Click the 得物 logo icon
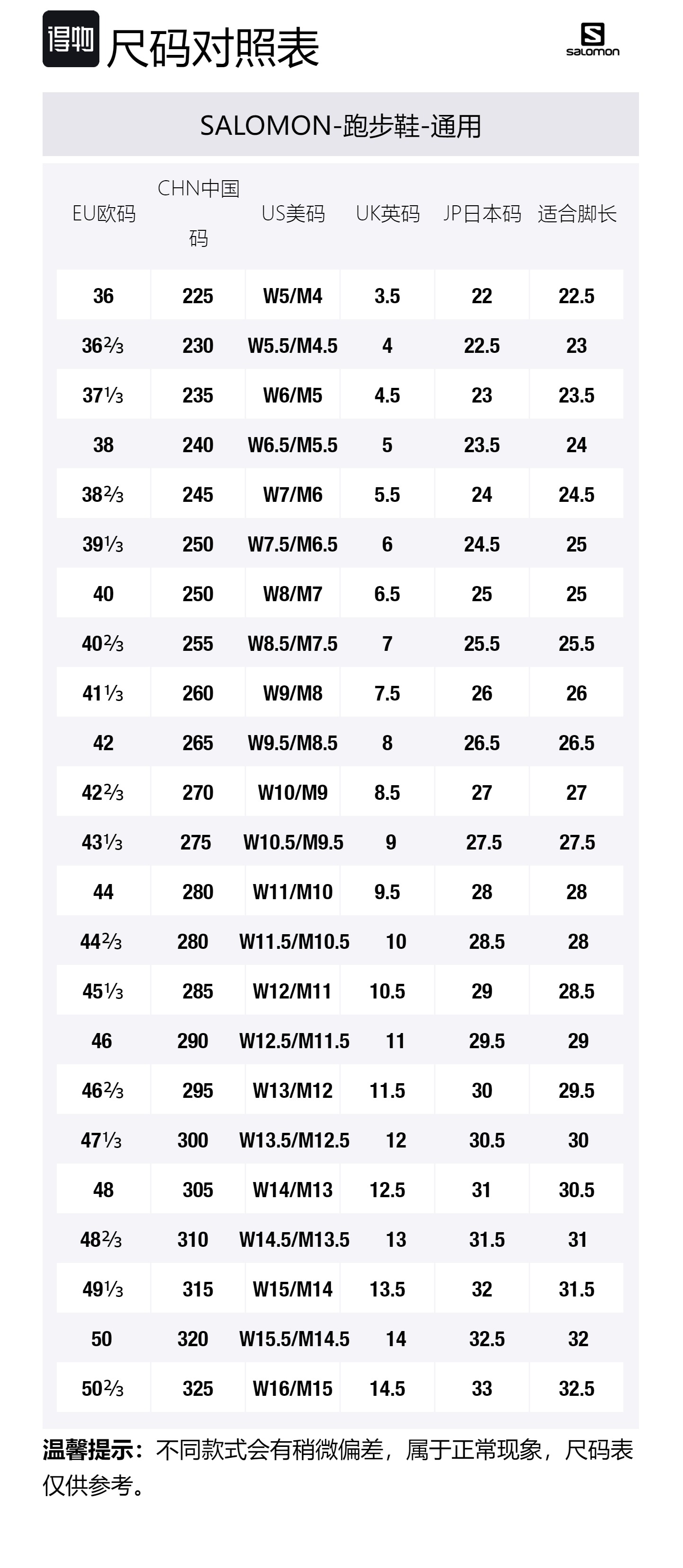Screen dimensions: 683x1568 pos(71,39)
